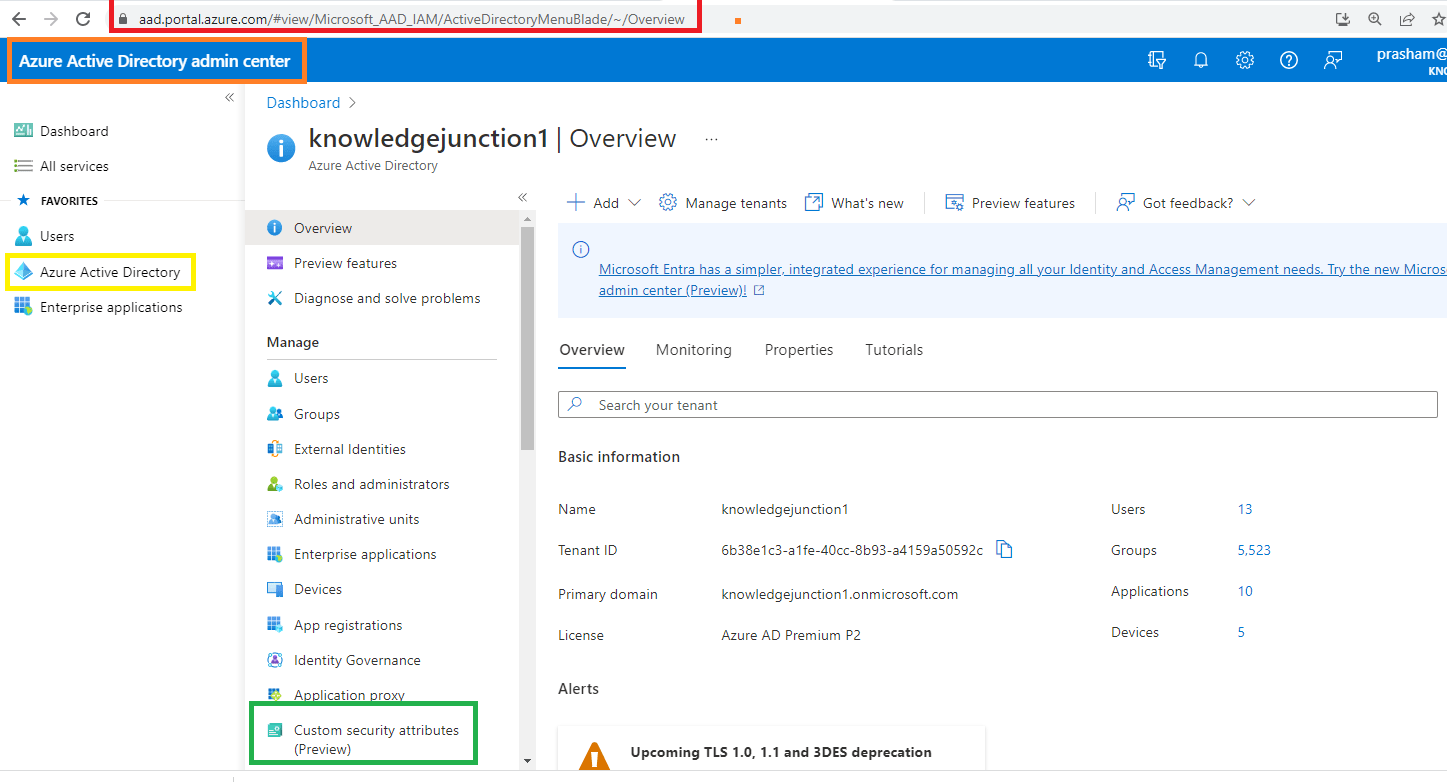Switch to the Monitoring tab

(x=694, y=350)
